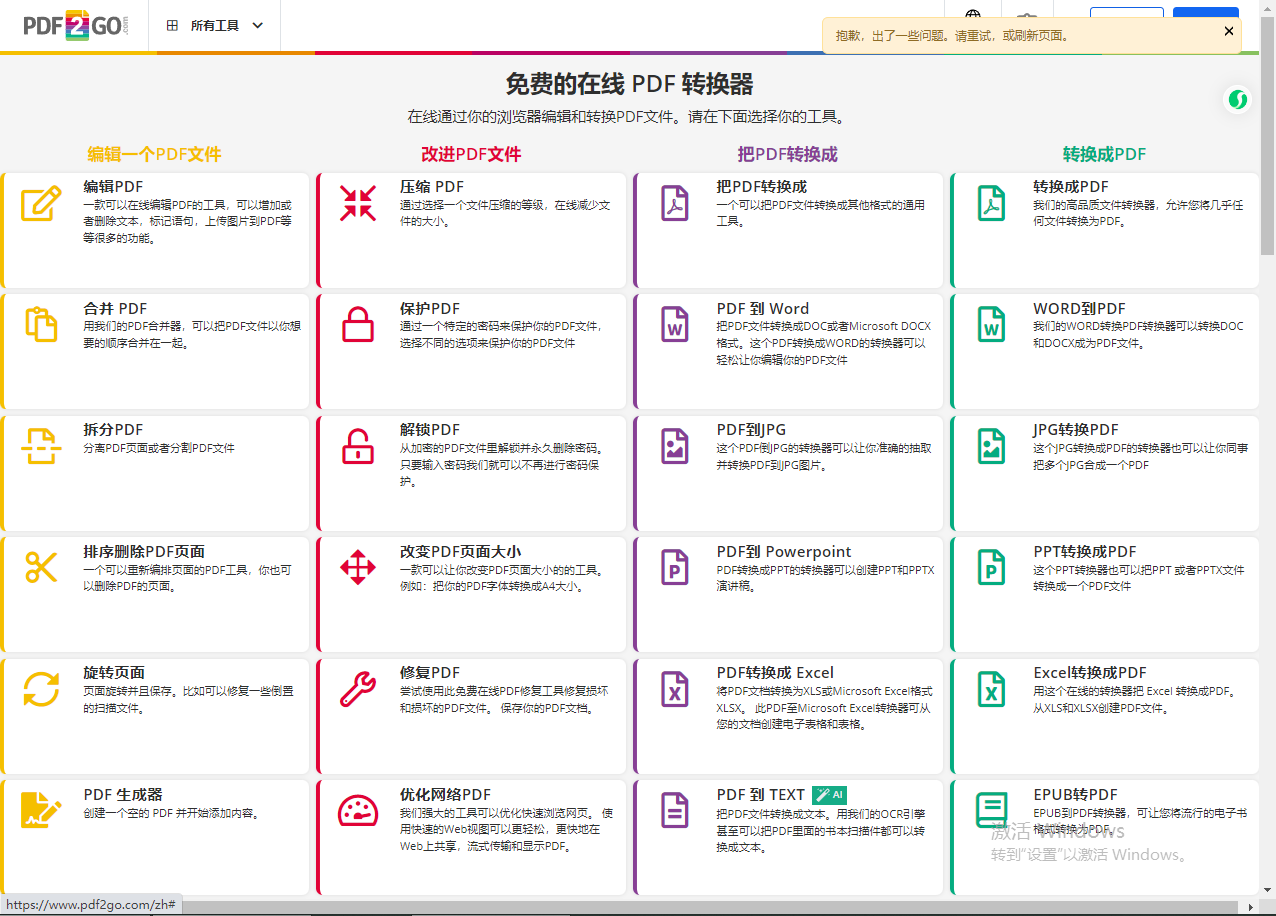1276x916 pixels.
Task: Click the green WORD到PDF icon
Action: (x=991, y=324)
